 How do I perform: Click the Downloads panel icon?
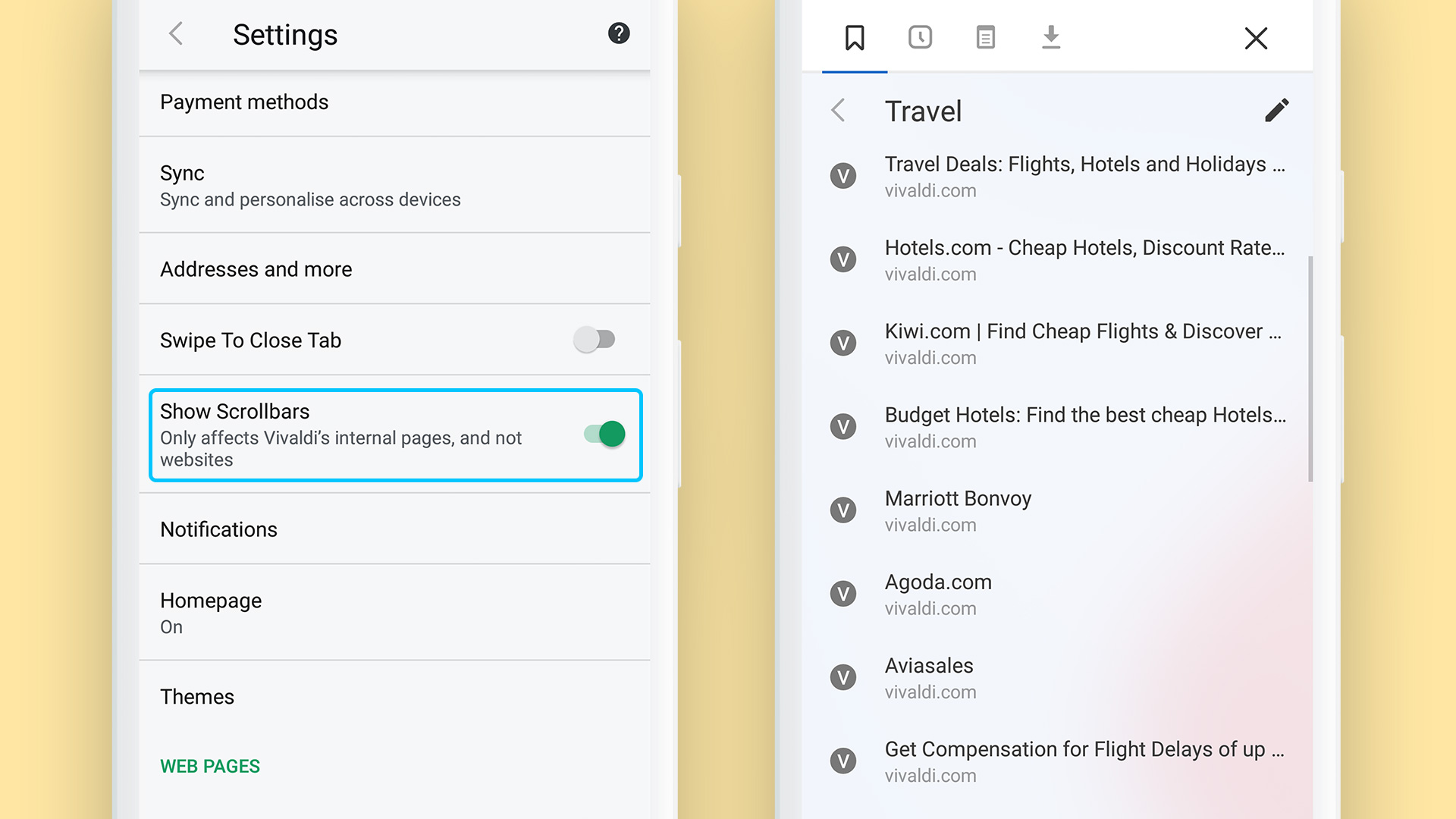pyautogui.click(x=1050, y=38)
